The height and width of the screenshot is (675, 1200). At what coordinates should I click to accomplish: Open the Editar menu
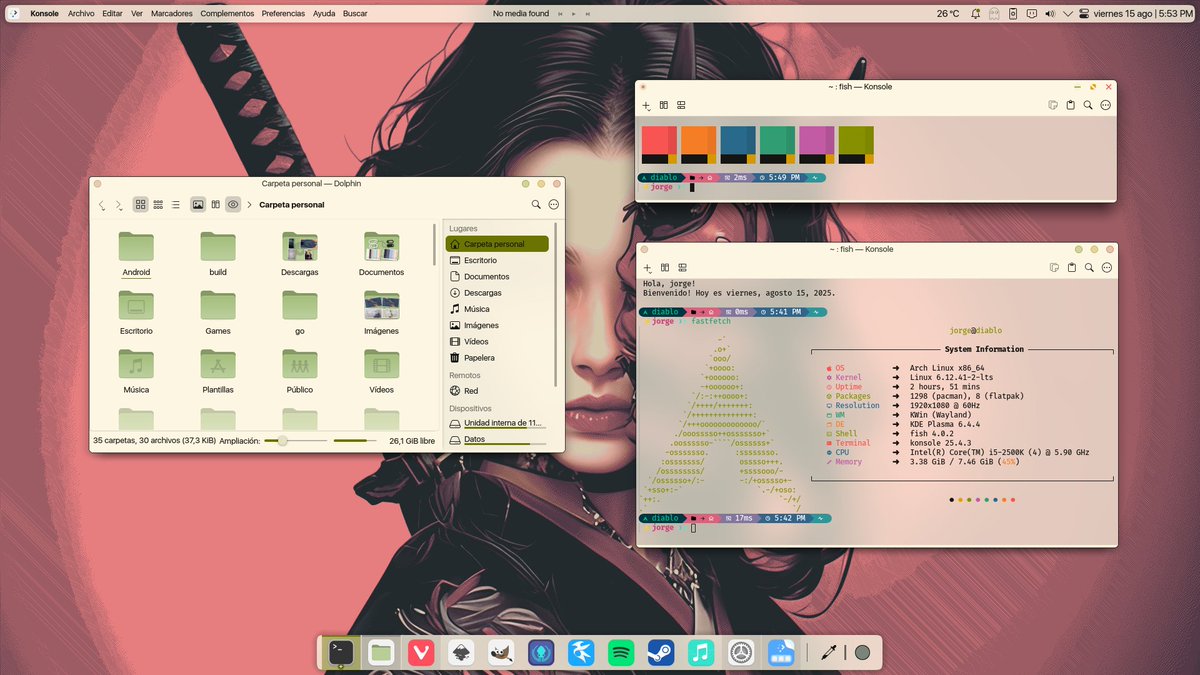tap(112, 14)
